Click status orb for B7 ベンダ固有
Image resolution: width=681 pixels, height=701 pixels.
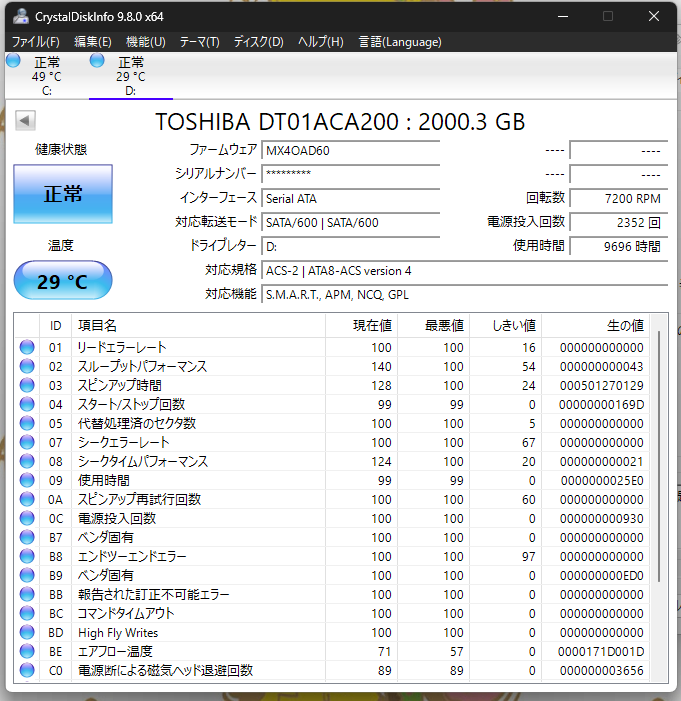(x=27, y=537)
